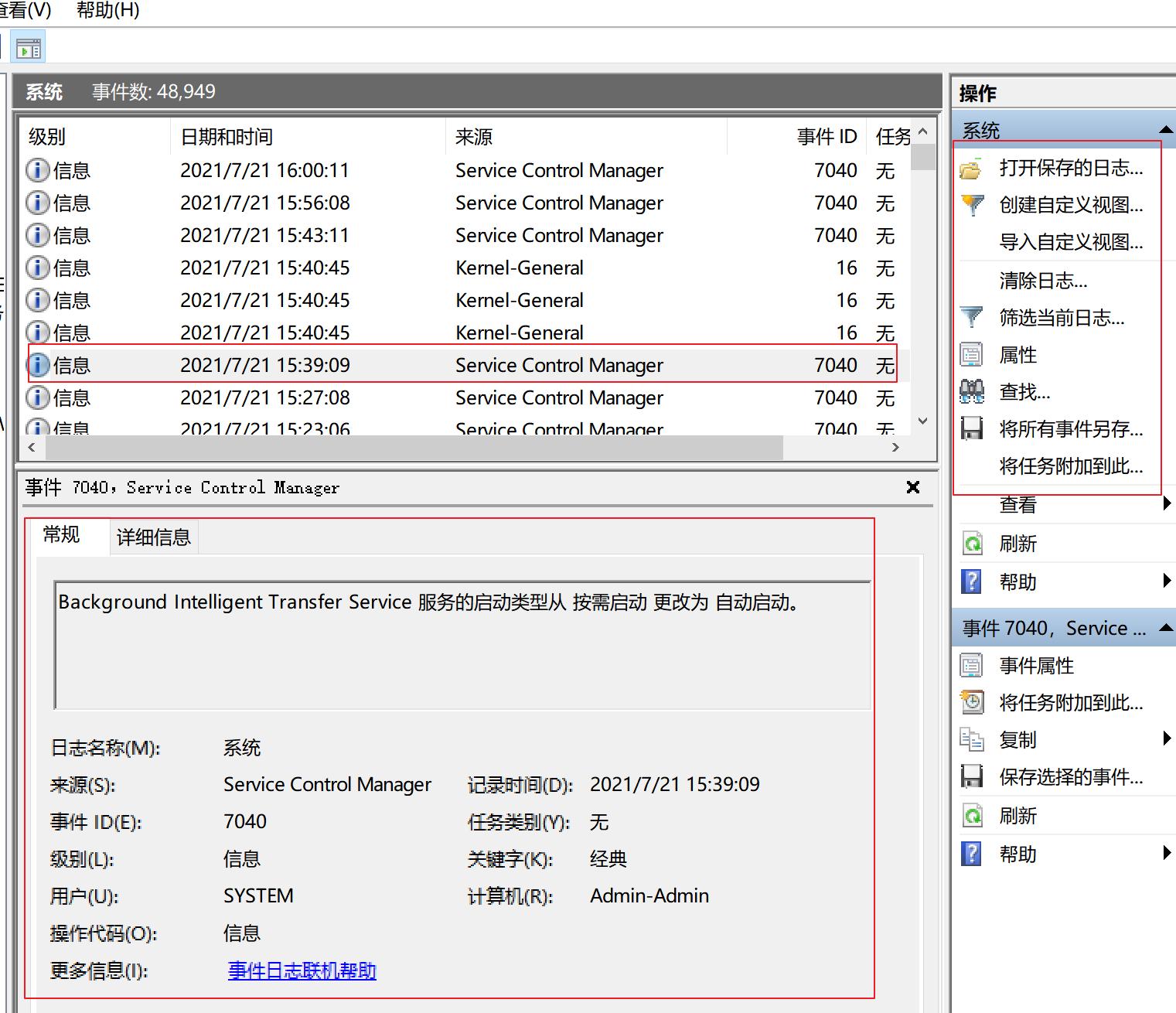Click the help question mark icon in the 系统 section
The height and width of the screenshot is (1013, 1176).
point(972,582)
